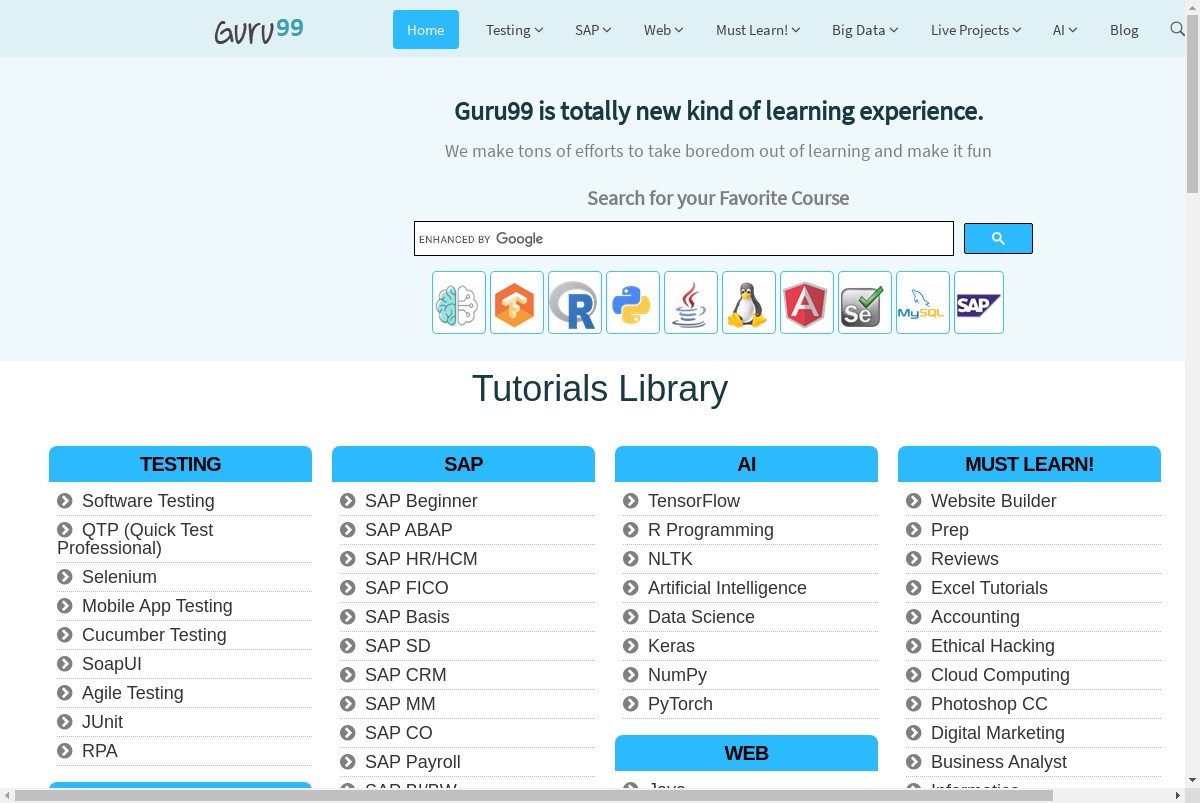Open the SAP HR/HCM tutorial link
Screen dimensions: 1200x803
pos(421,559)
